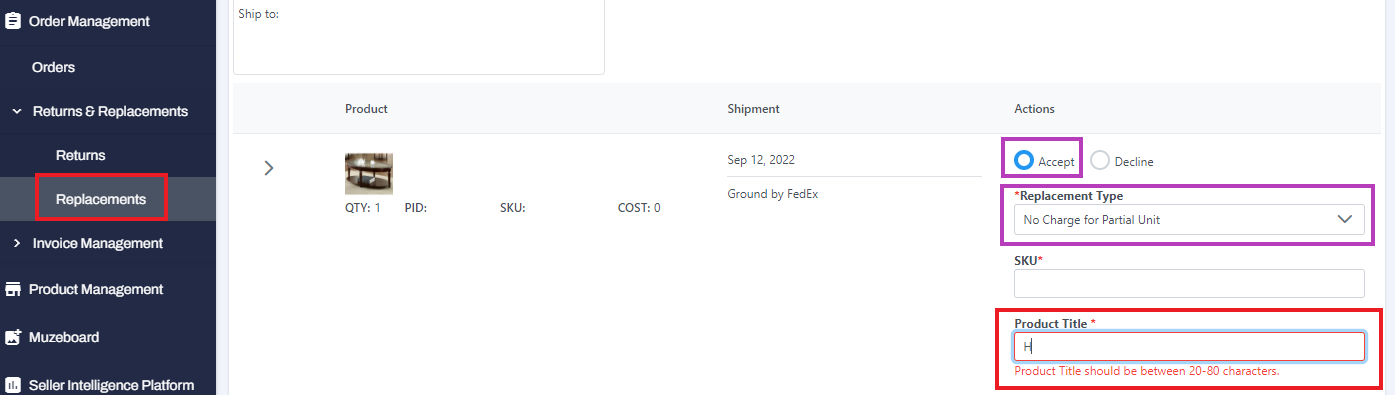Open the Muzeboard menu item

pos(64,337)
